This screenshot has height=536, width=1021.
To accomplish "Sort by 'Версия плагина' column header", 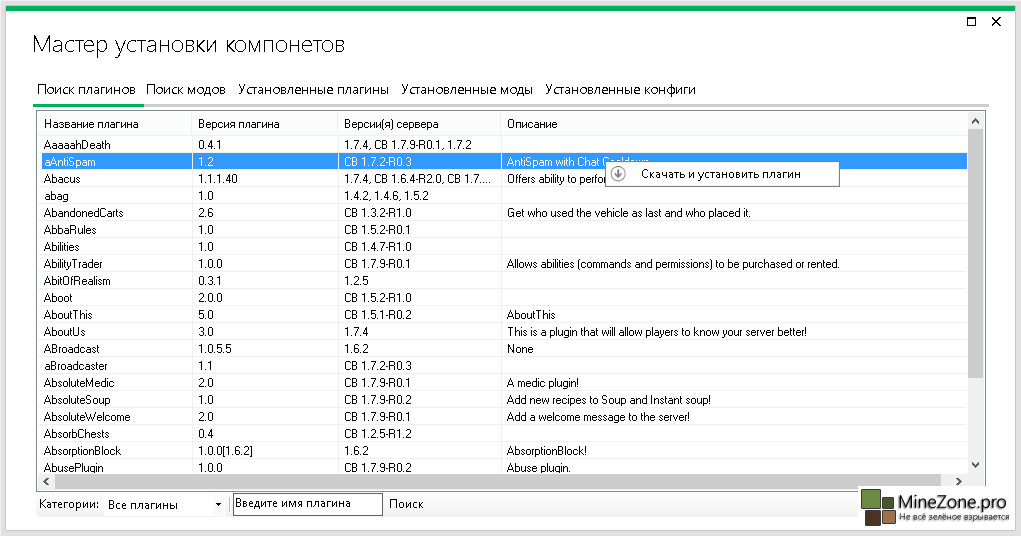I will pos(239,124).
